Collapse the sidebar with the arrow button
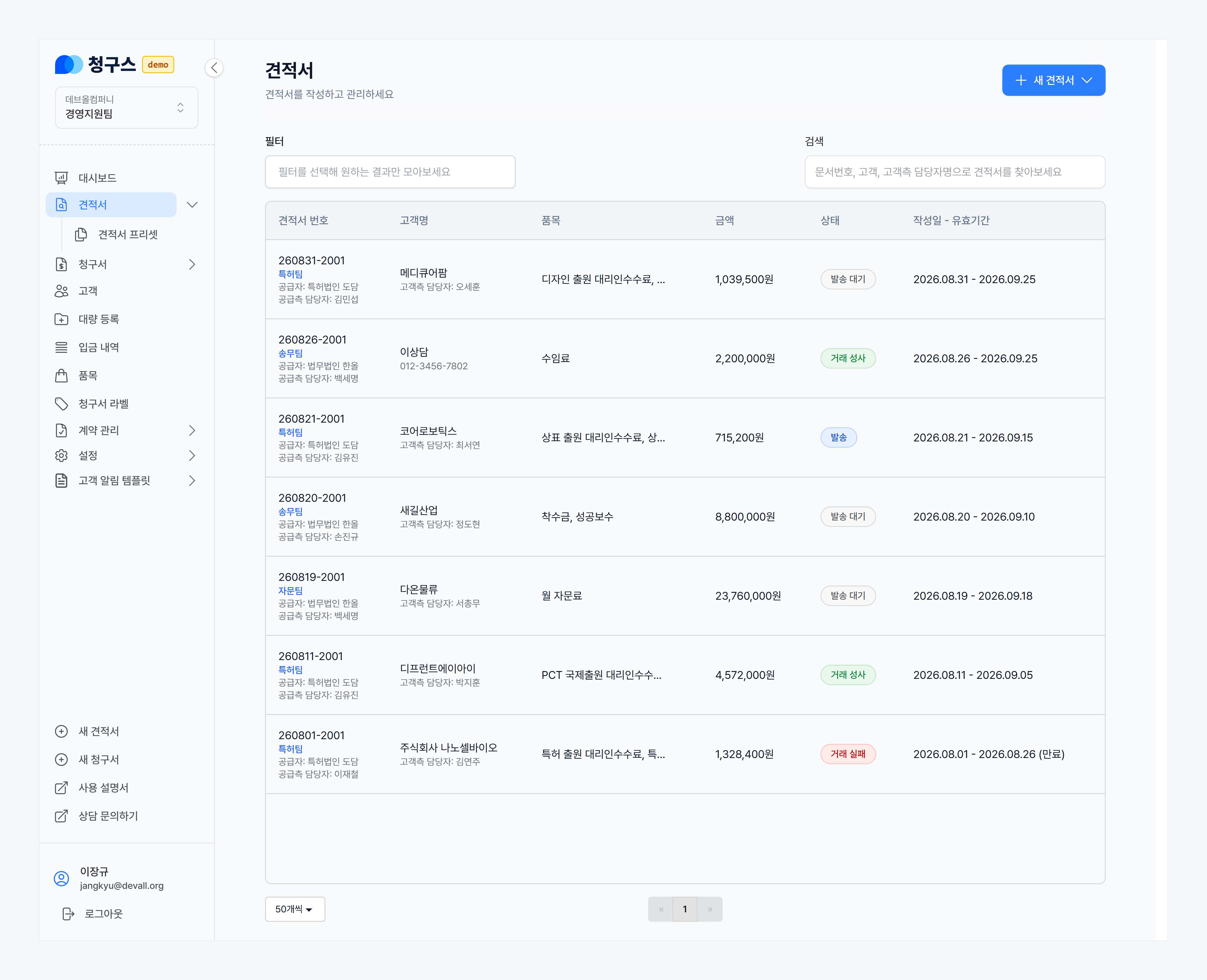Viewport: 1207px width, 980px height. pyautogui.click(x=214, y=68)
